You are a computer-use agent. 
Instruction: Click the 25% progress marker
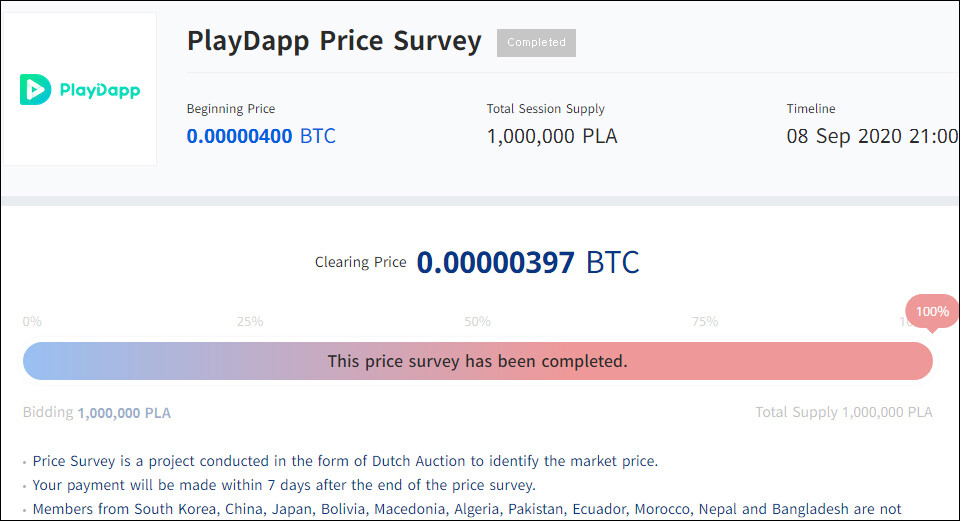[250, 322]
